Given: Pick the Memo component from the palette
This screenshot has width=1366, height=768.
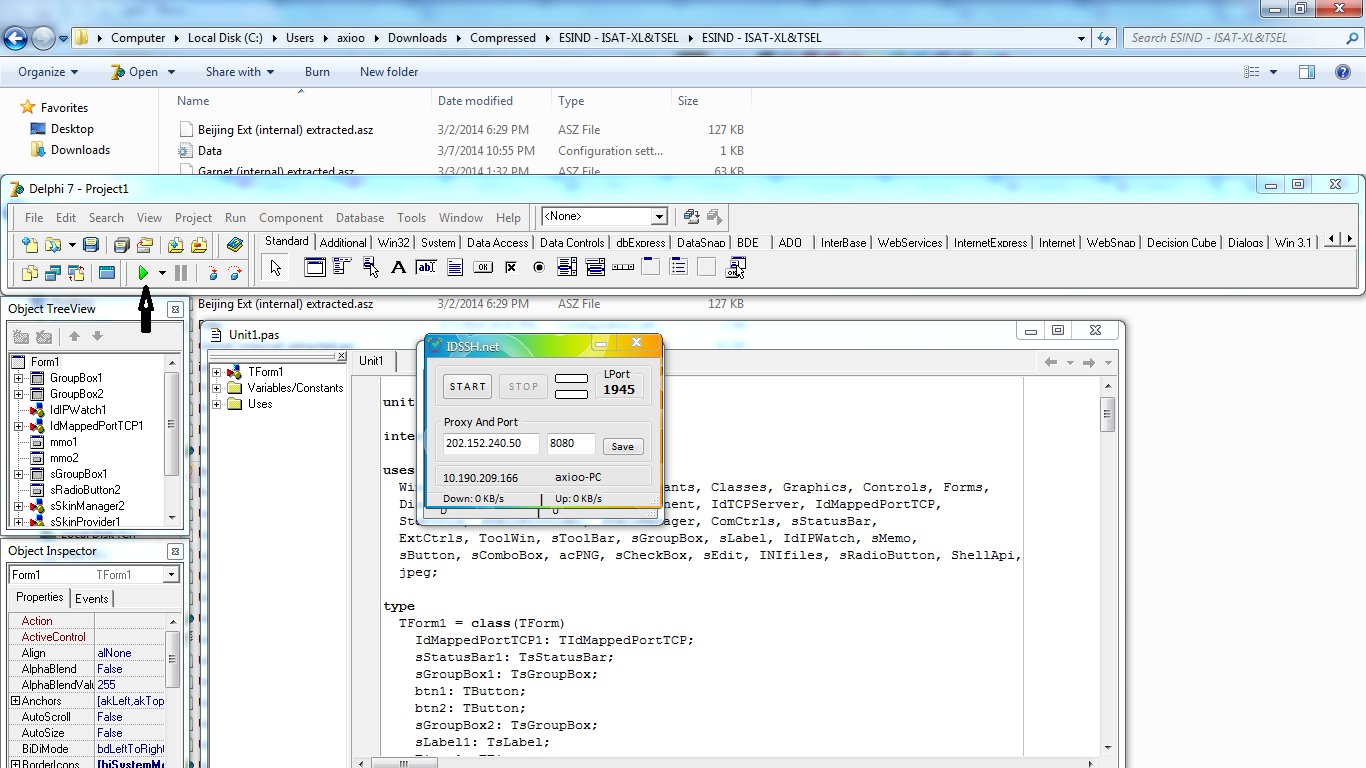Looking at the screenshot, I should point(455,267).
